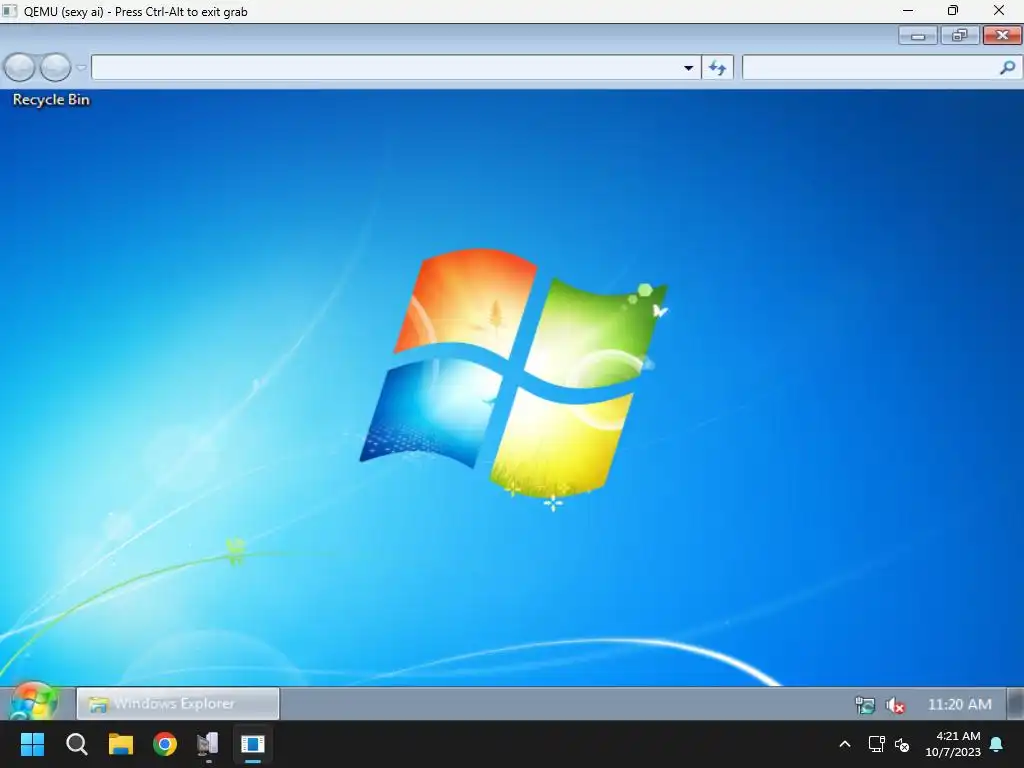Open the Windows 11 Start button

32,744
